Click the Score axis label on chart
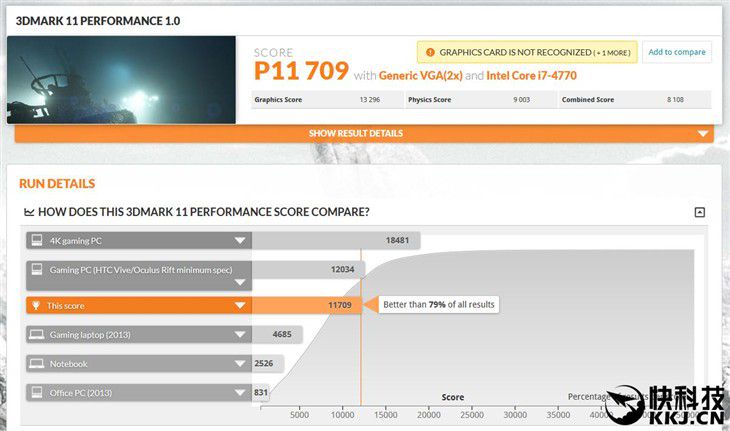 453,397
